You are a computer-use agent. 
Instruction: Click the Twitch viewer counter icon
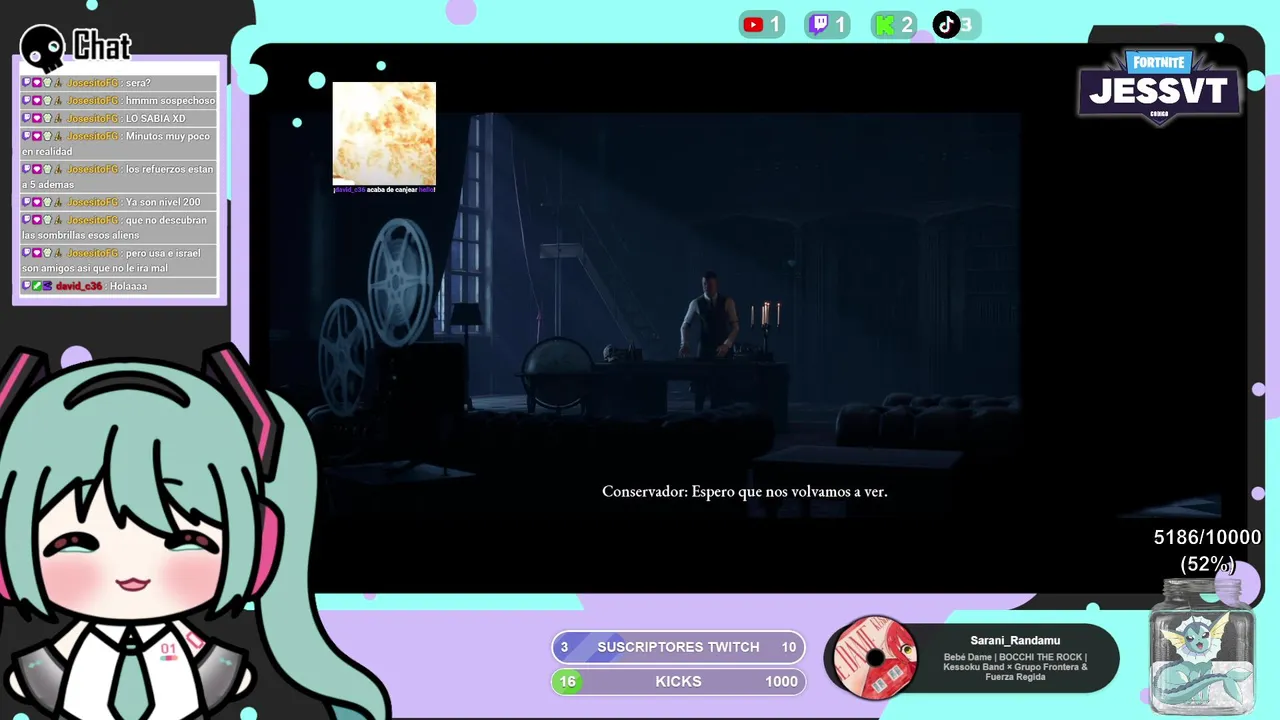click(x=819, y=25)
